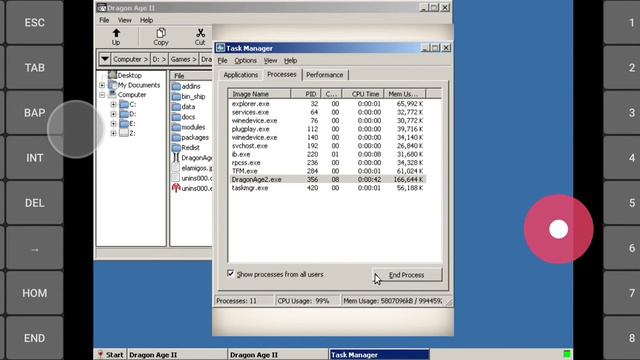Toggle Show processes from all users checkbox
640x360 pixels.
[231, 273]
